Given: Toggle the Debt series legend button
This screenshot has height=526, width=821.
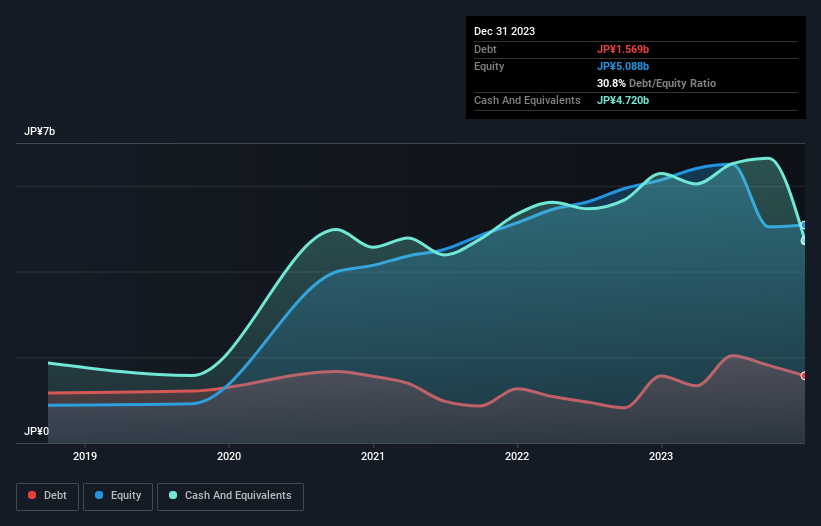Looking at the screenshot, I should click(x=47, y=496).
